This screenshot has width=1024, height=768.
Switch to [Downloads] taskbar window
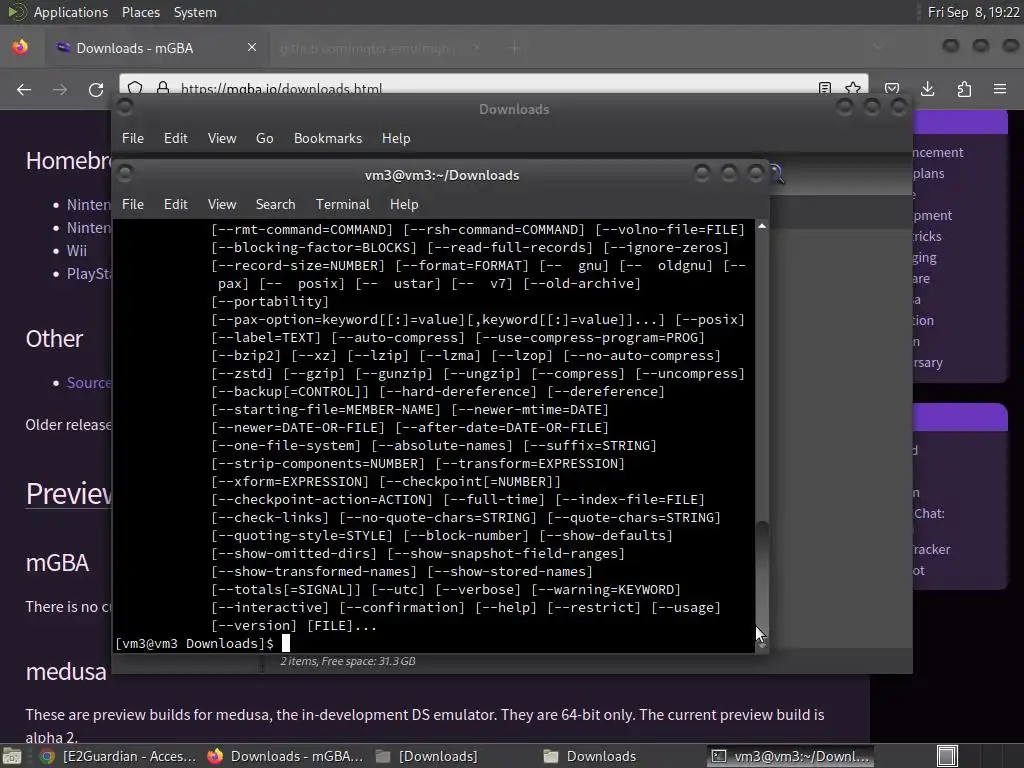[427, 756]
